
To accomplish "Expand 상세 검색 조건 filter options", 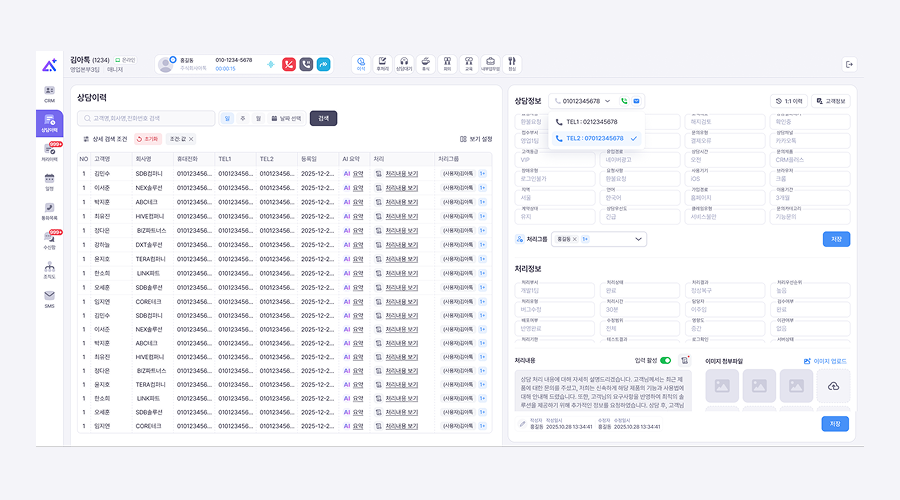I will click(104, 139).
